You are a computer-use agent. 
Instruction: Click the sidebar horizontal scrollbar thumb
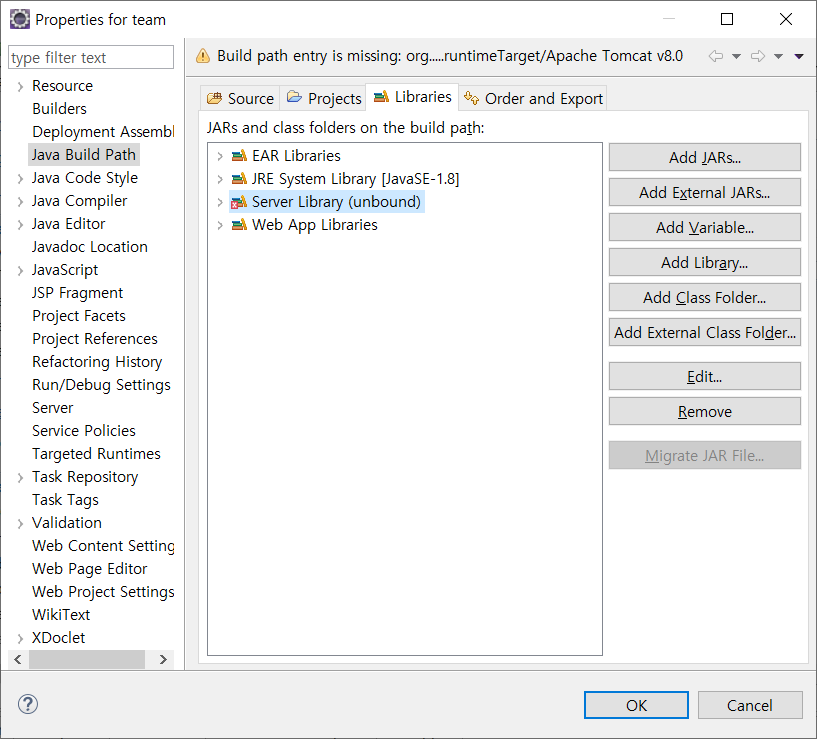point(86,659)
